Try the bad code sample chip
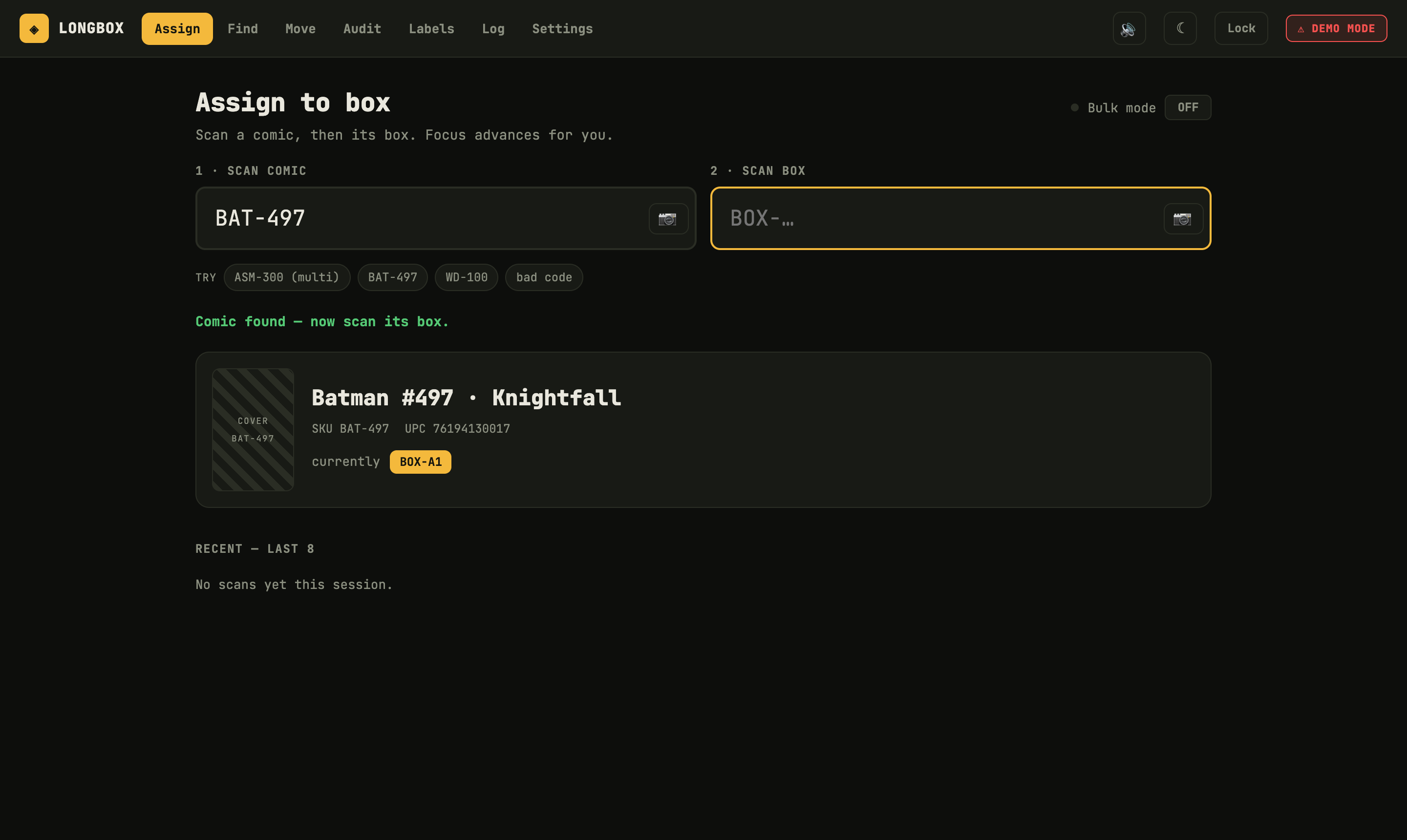This screenshot has width=1407, height=840. (544, 277)
